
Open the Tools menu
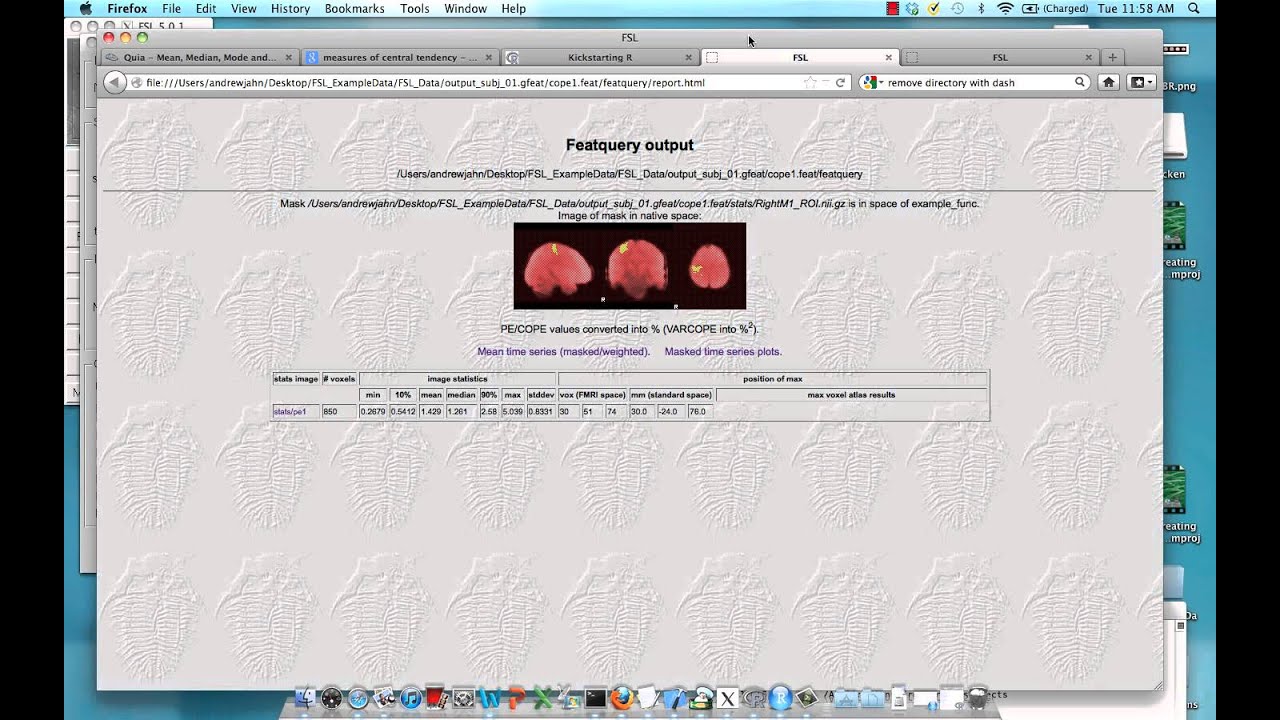tap(414, 9)
